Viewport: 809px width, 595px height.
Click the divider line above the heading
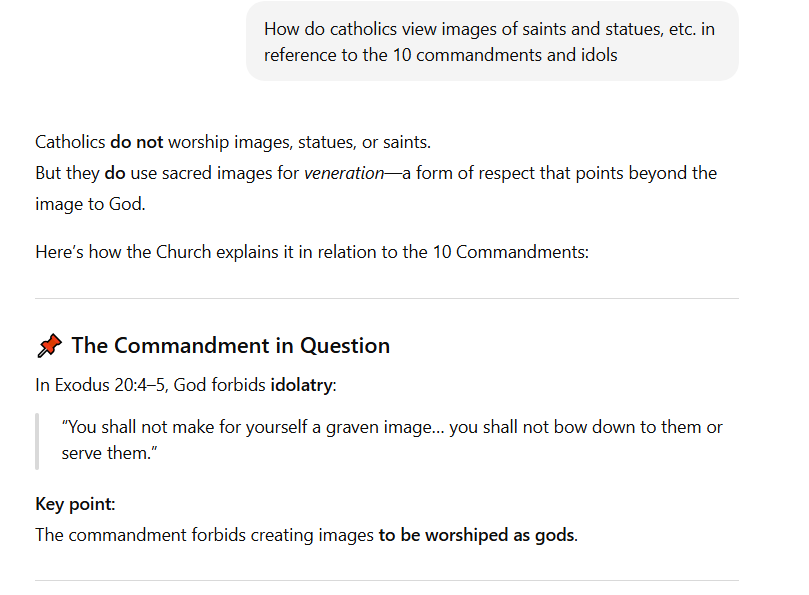click(386, 298)
